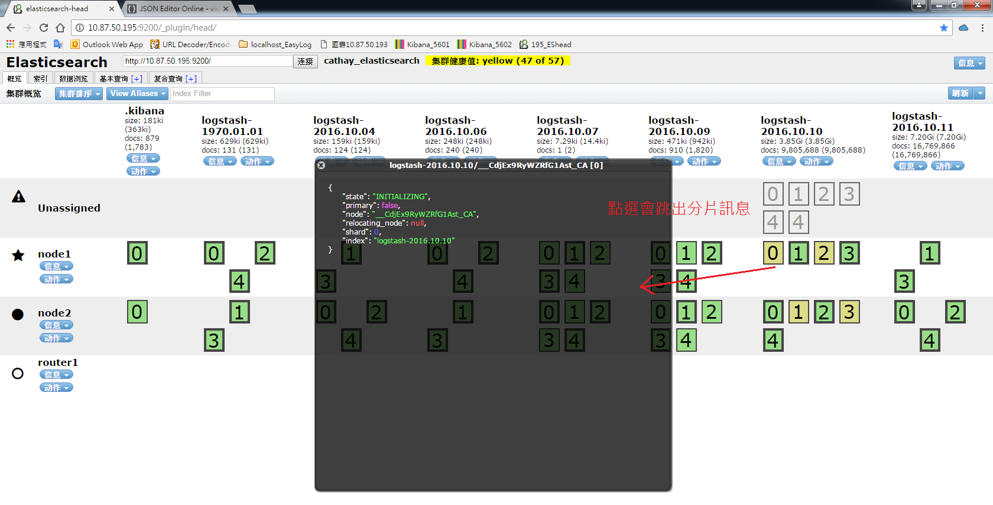Select yellow shard 2 of logstash-2016.10.10 on node1
993x505 pixels.
(x=823, y=253)
